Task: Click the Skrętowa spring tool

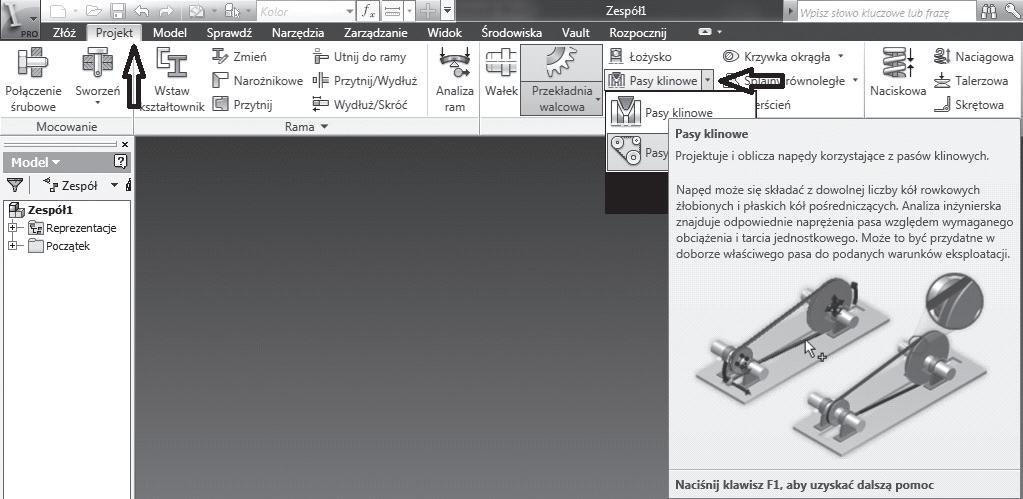Action: [x=968, y=104]
